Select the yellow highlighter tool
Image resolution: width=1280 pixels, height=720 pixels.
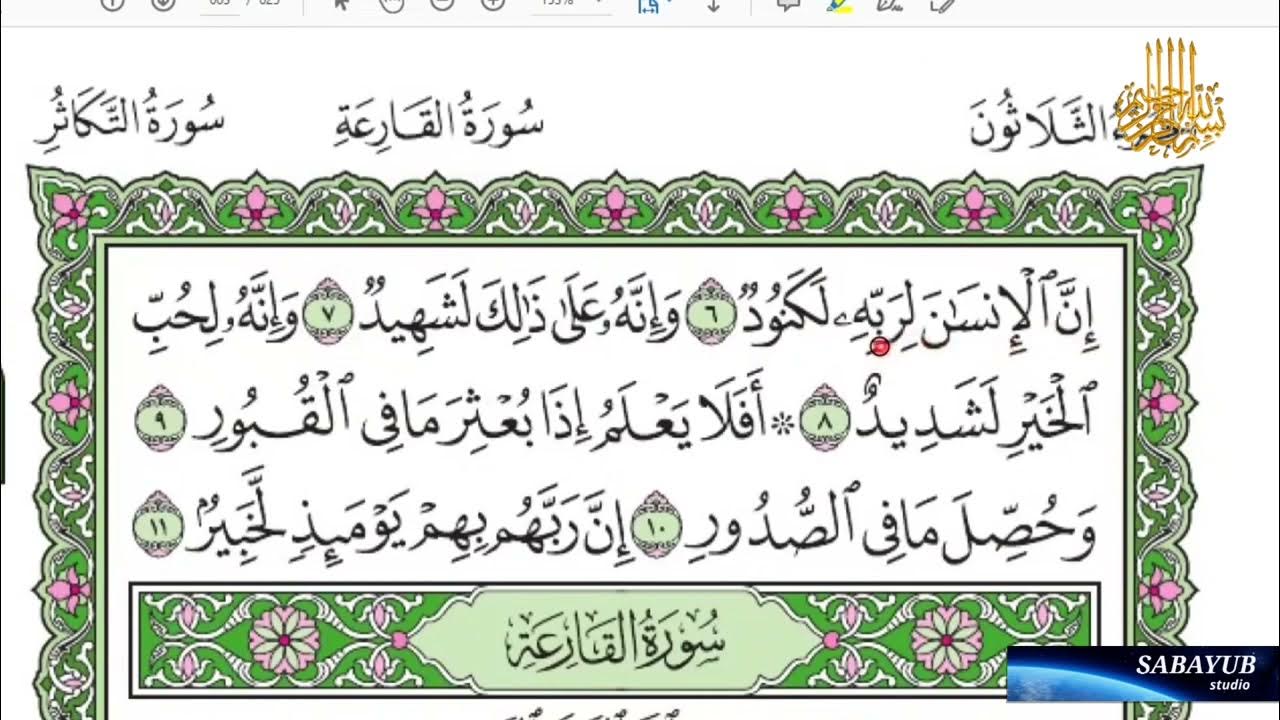pyautogui.click(x=839, y=4)
